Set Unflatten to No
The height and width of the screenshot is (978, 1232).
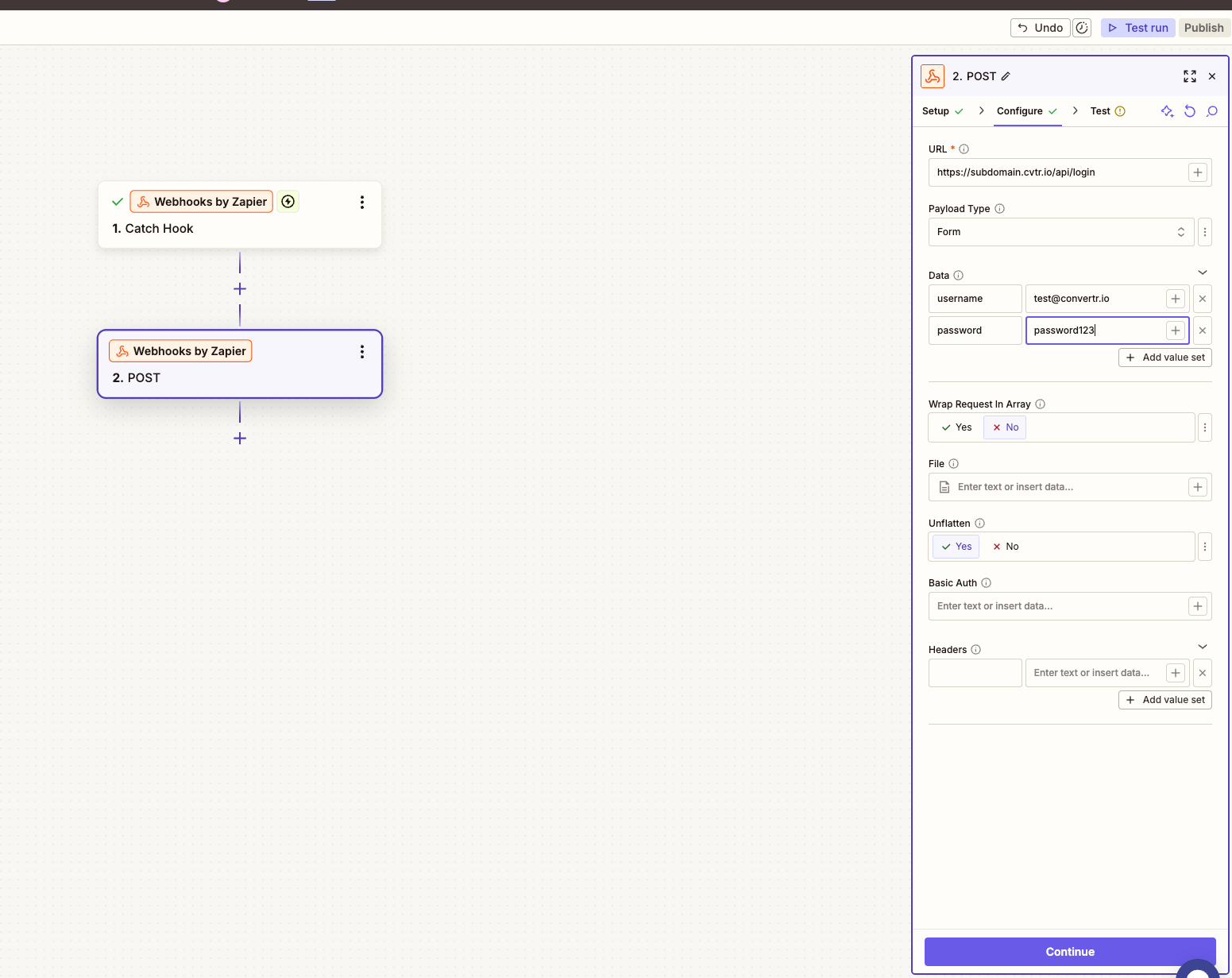(x=1005, y=547)
